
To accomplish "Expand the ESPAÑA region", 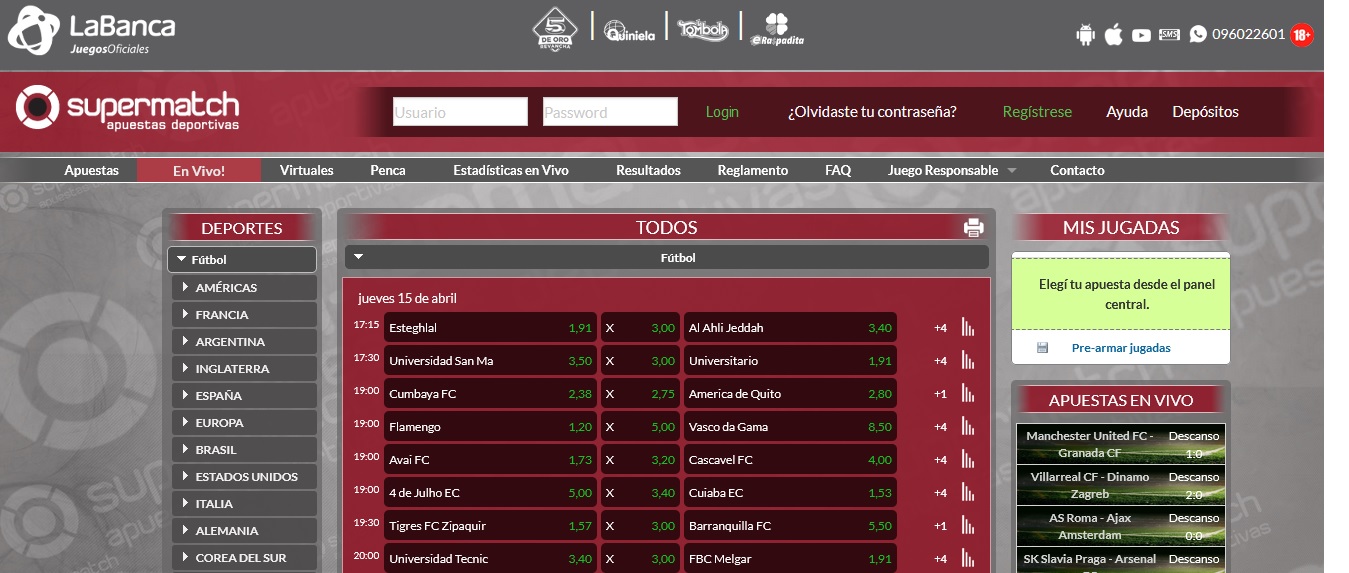I will click(244, 395).
